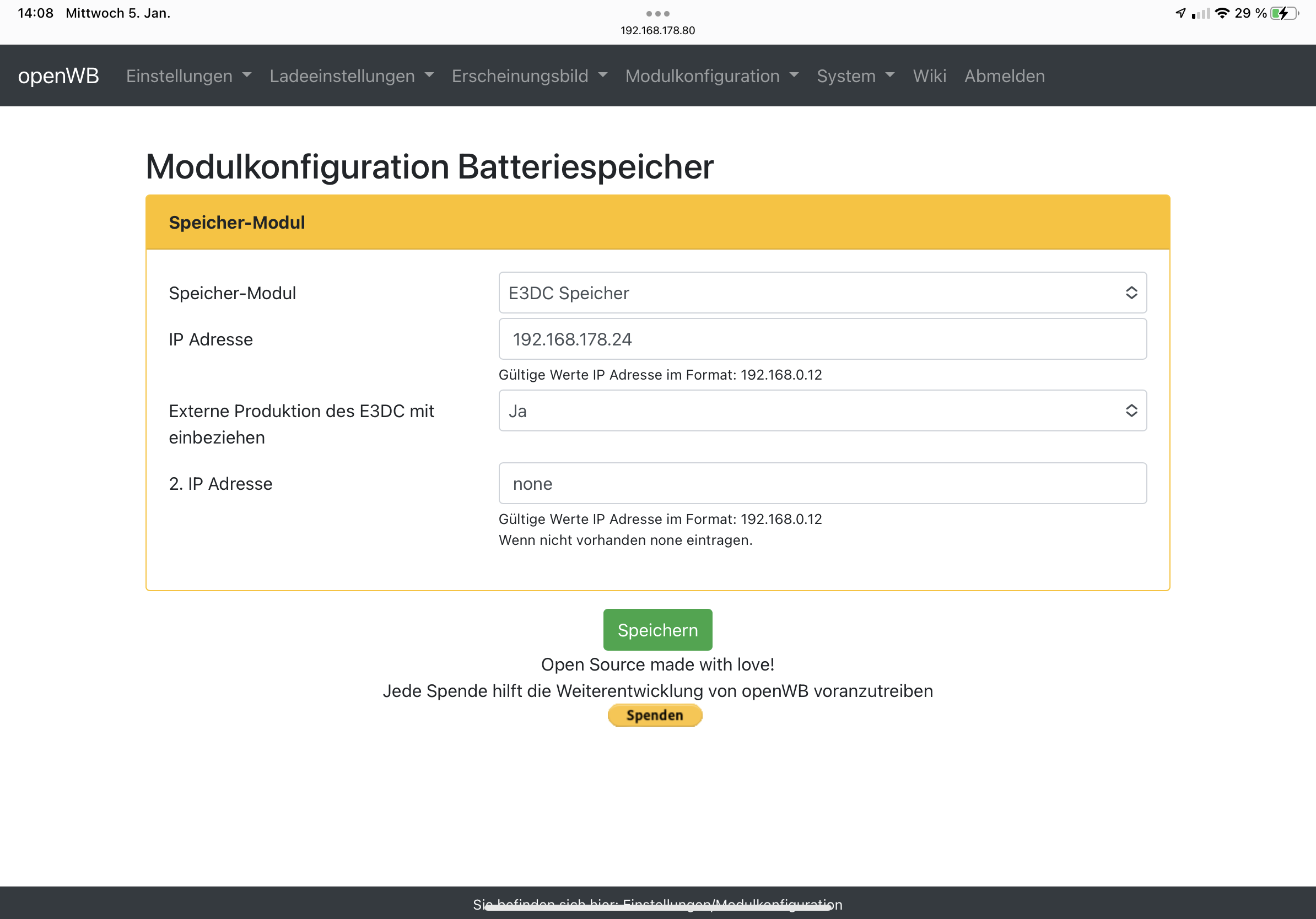Change the Externe Produktion Ja selector

coord(822,411)
